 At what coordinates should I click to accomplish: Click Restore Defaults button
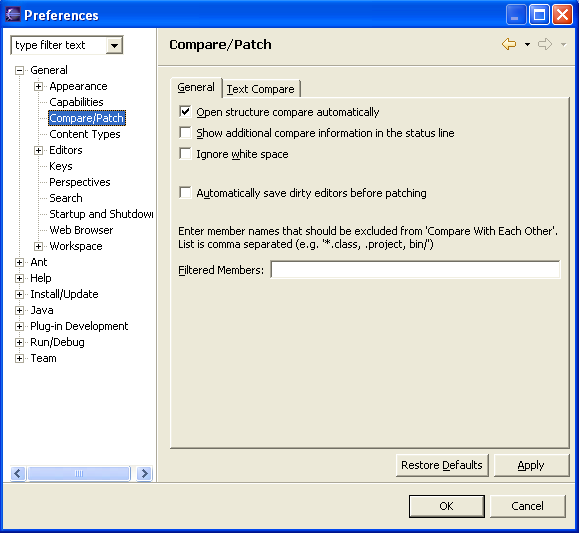tap(442, 465)
